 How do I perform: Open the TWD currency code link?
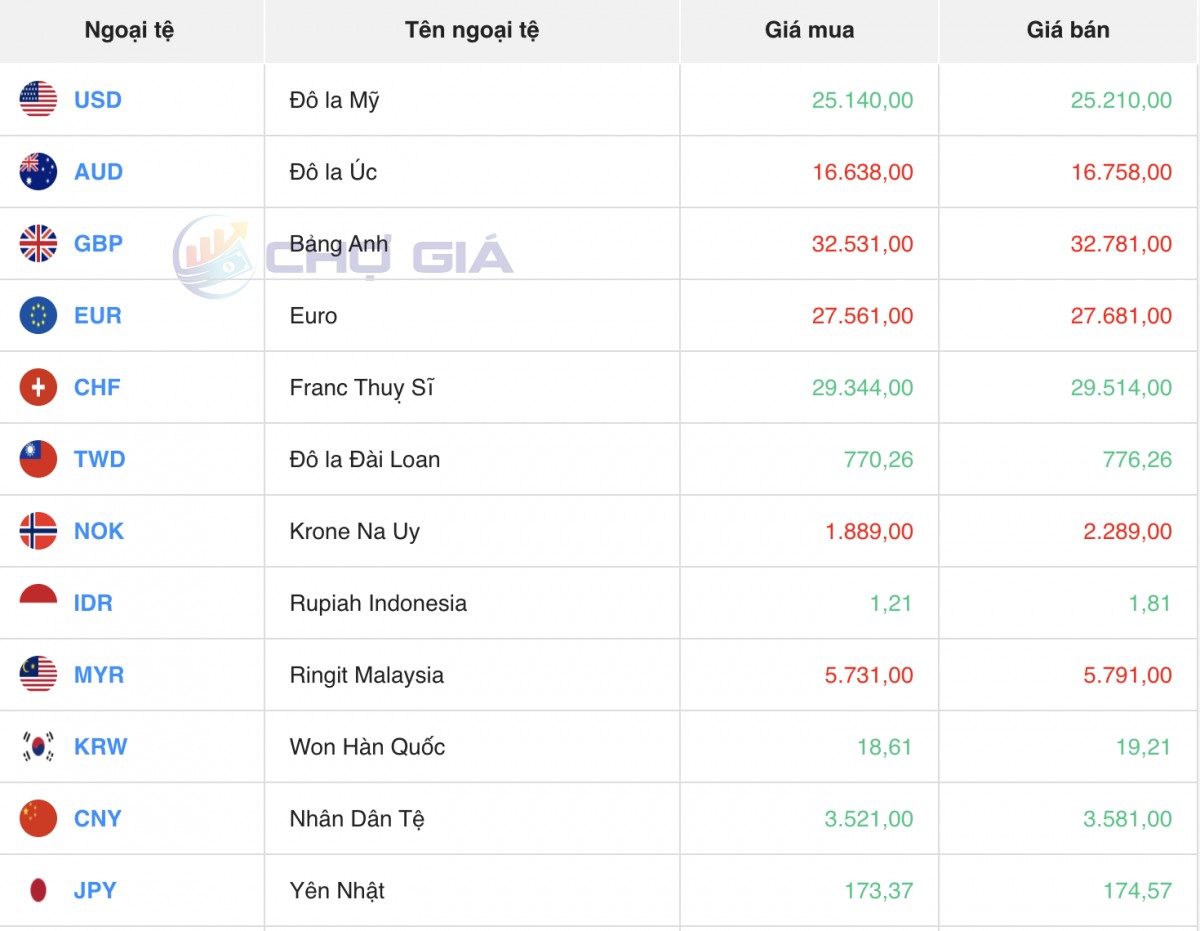click(99, 460)
